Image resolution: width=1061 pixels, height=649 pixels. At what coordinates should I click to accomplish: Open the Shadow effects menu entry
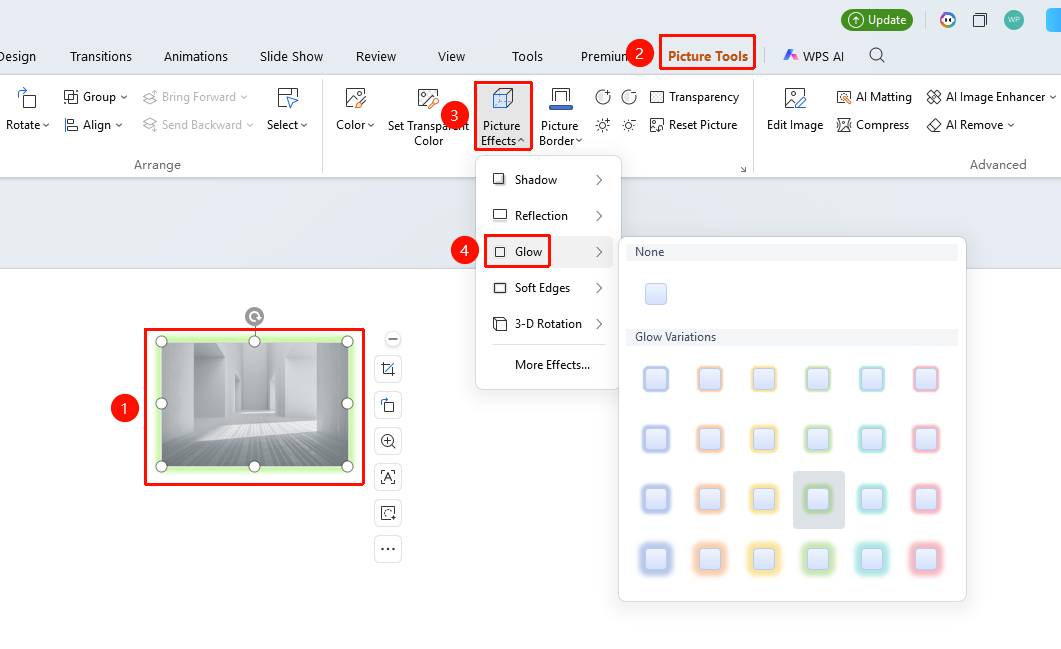(x=548, y=179)
